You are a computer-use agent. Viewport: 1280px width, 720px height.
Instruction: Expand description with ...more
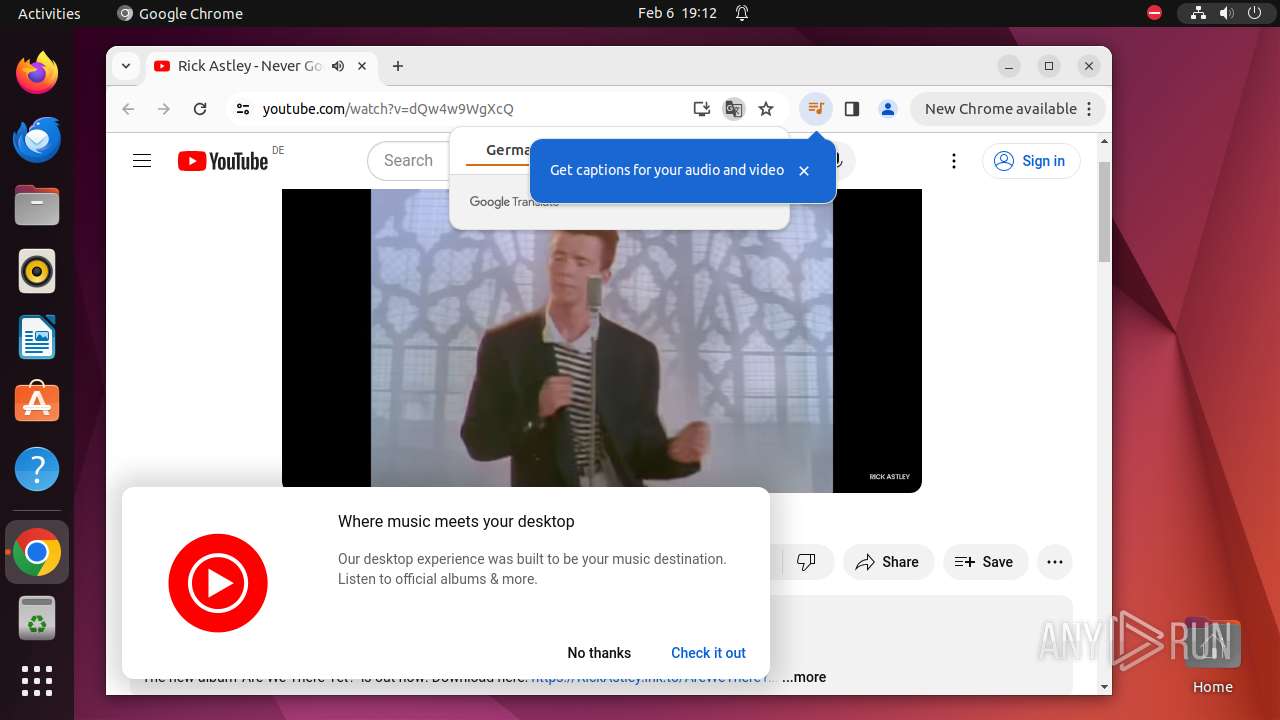coord(804,677)
